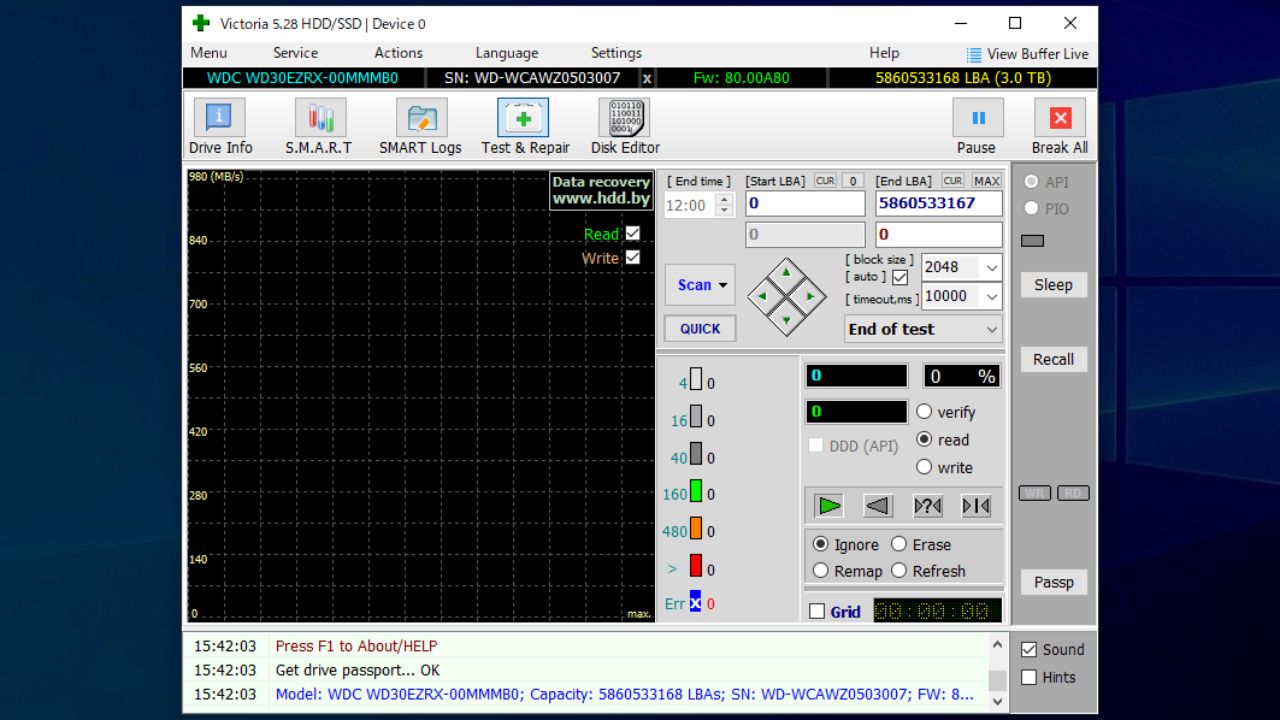
Task: Click the orange 480 ms block swatch
Action: 696,529
